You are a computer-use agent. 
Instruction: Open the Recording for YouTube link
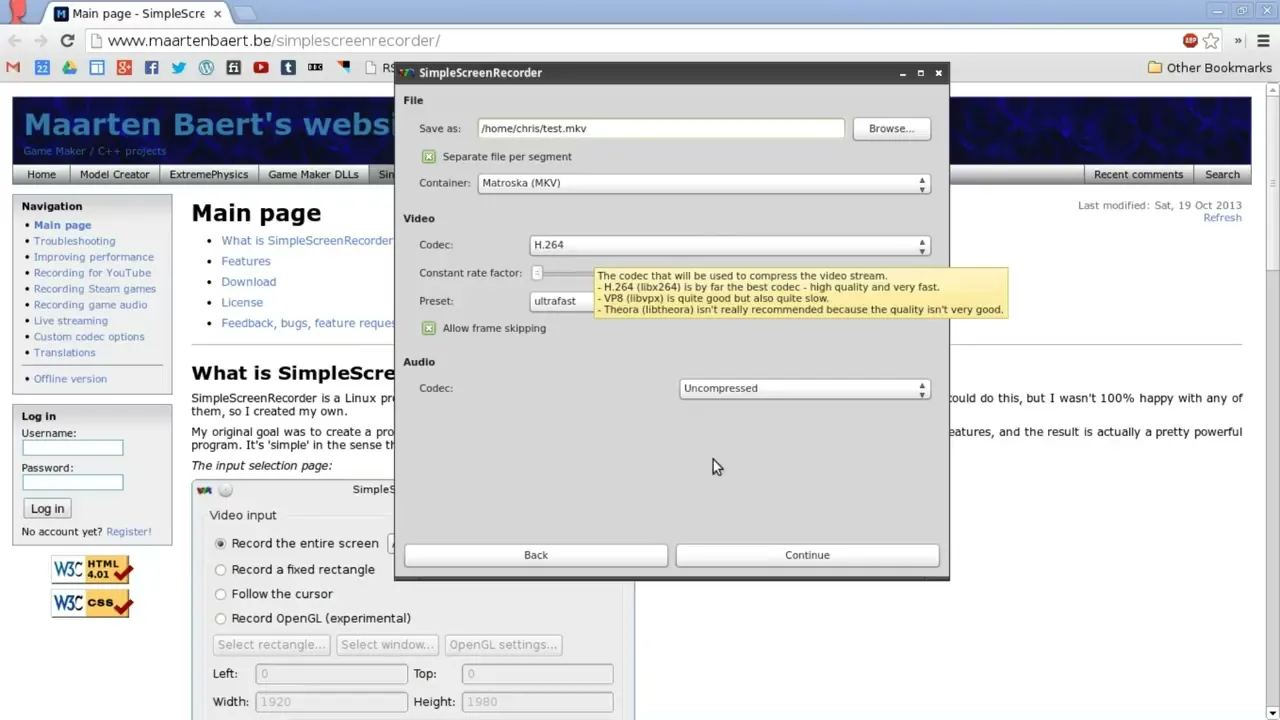(92, 273)
